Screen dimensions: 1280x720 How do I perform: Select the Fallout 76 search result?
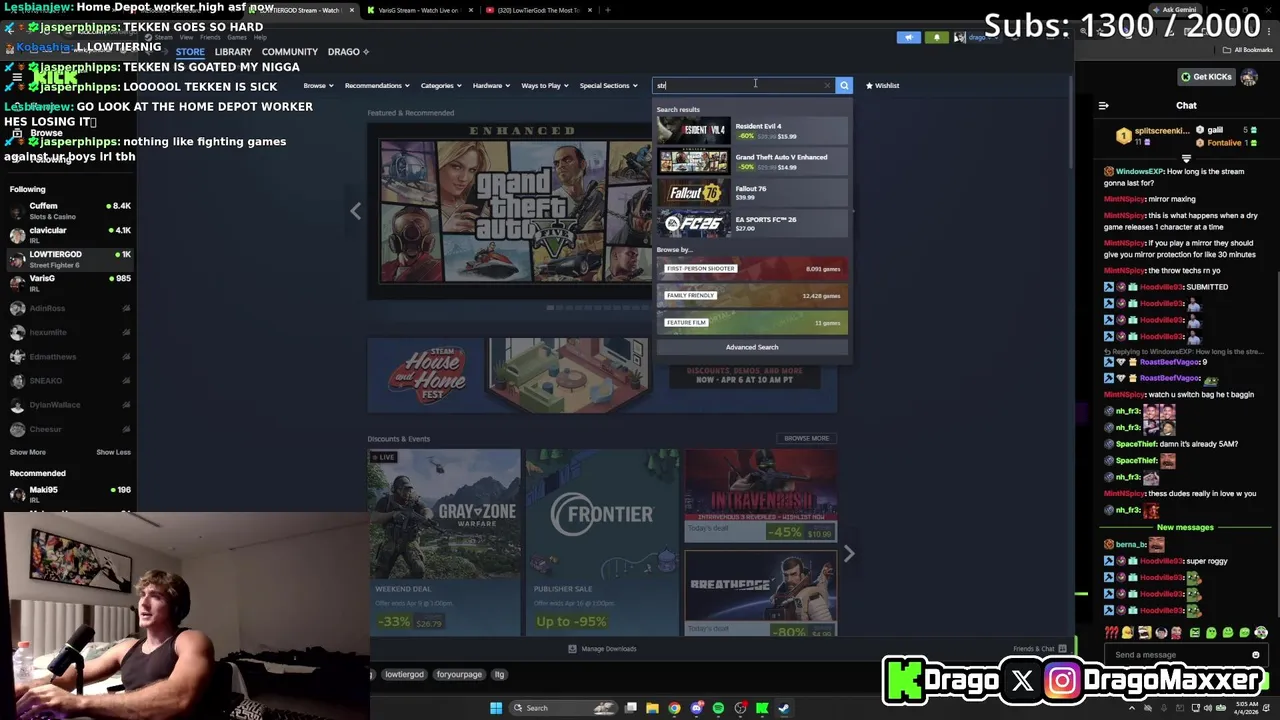[752, 193]
